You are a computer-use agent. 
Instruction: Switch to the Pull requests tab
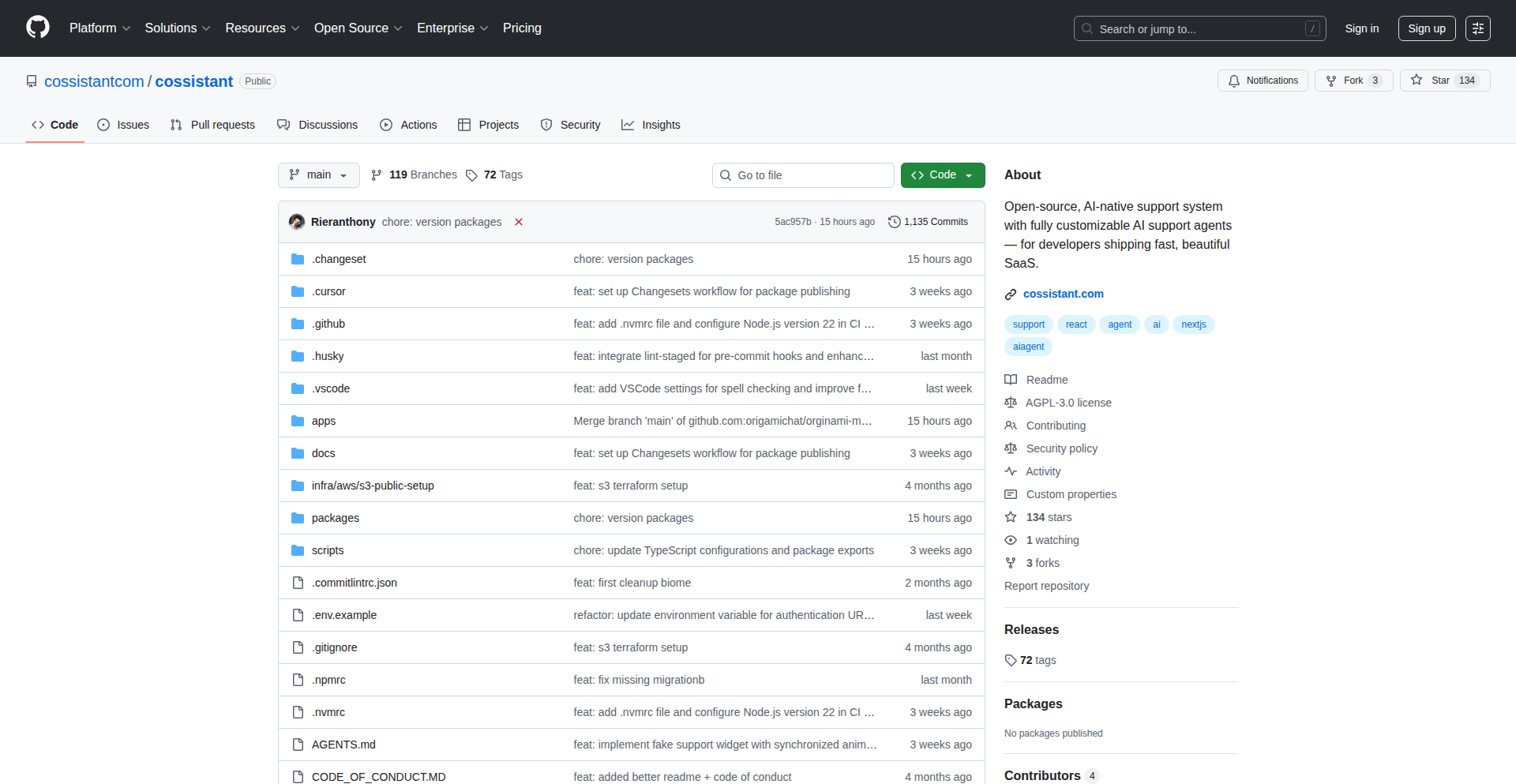212,125
